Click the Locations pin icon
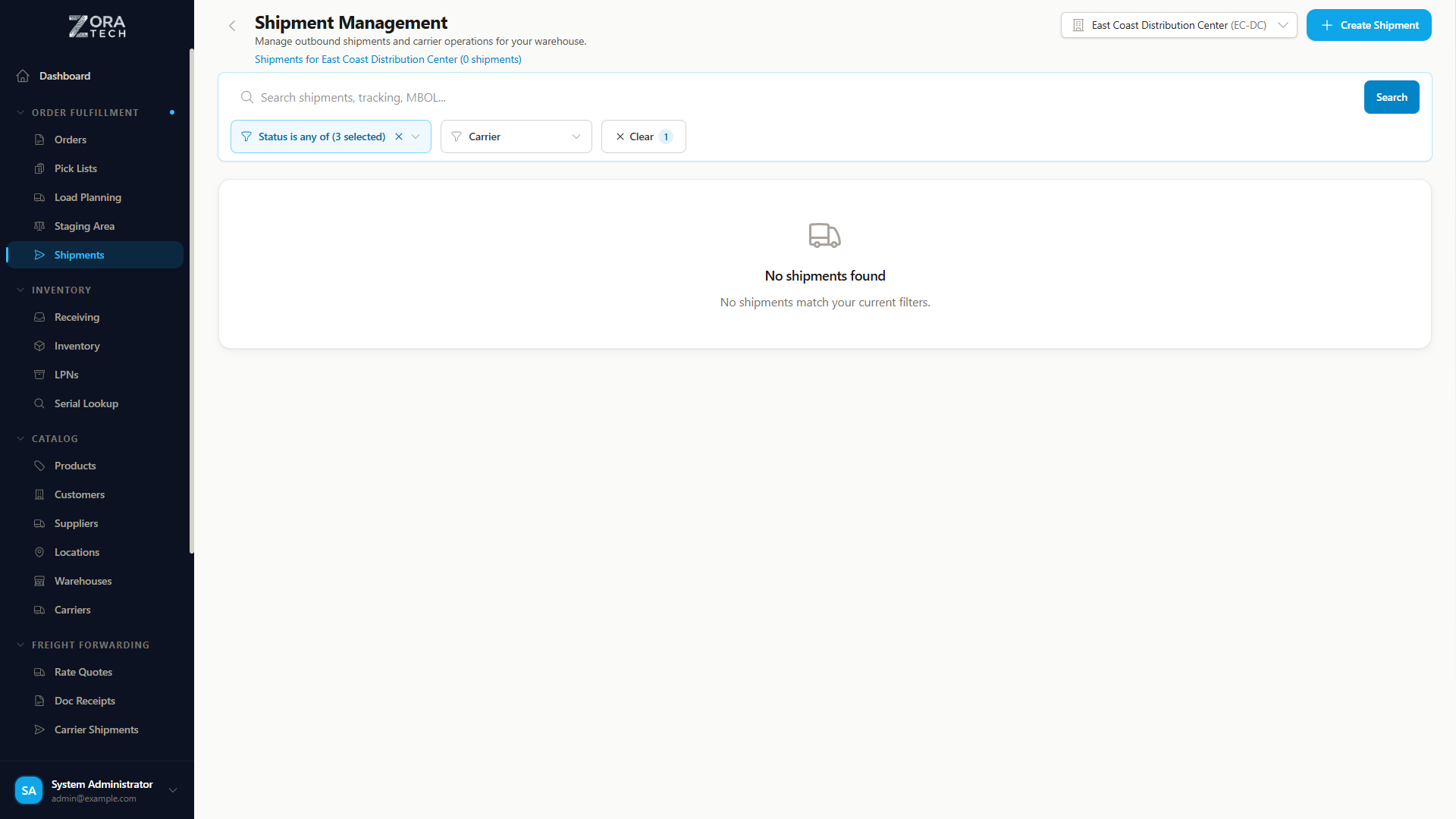The height and width of the screenshot is (819, 1456). click(x=39, y=552)
